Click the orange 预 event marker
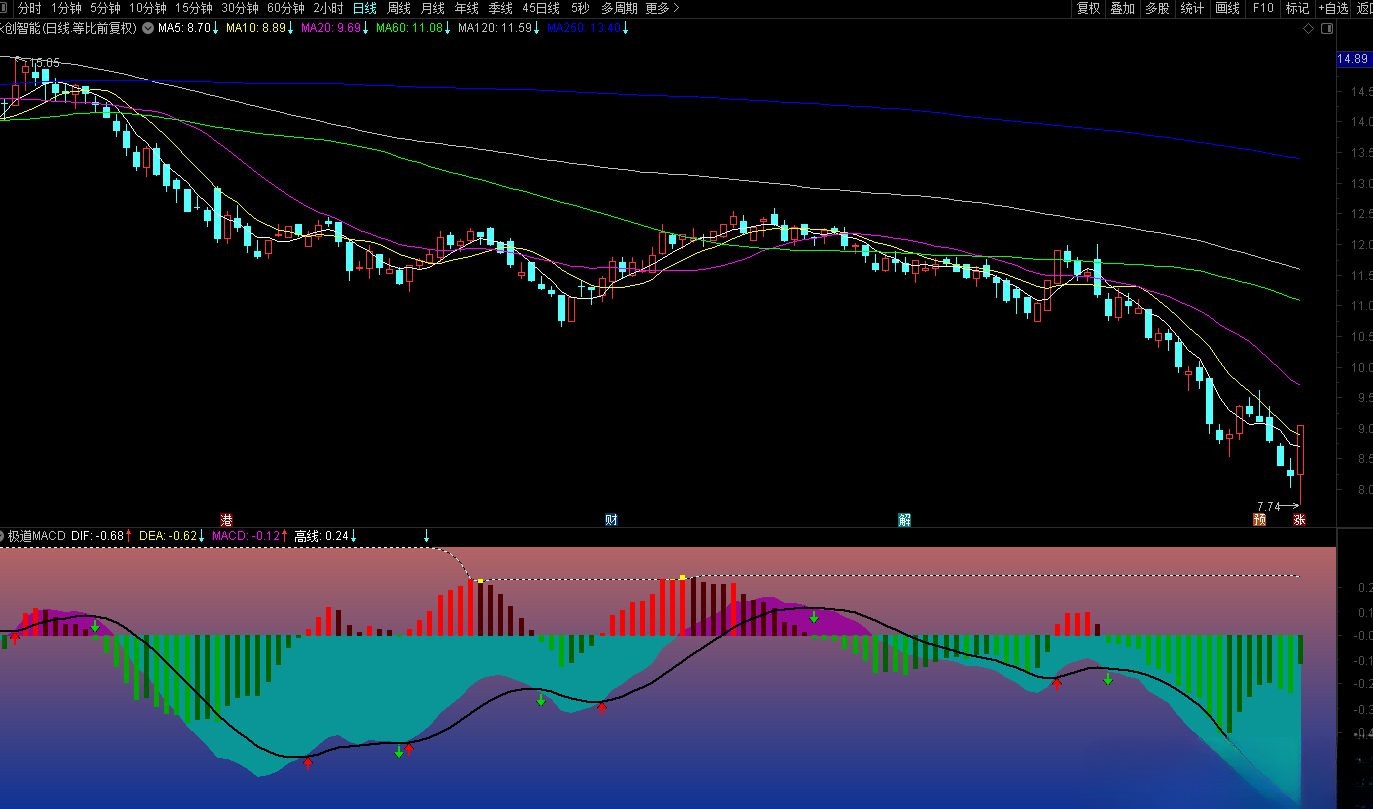Screen dimensions: 1373x809 [1259, 519]
